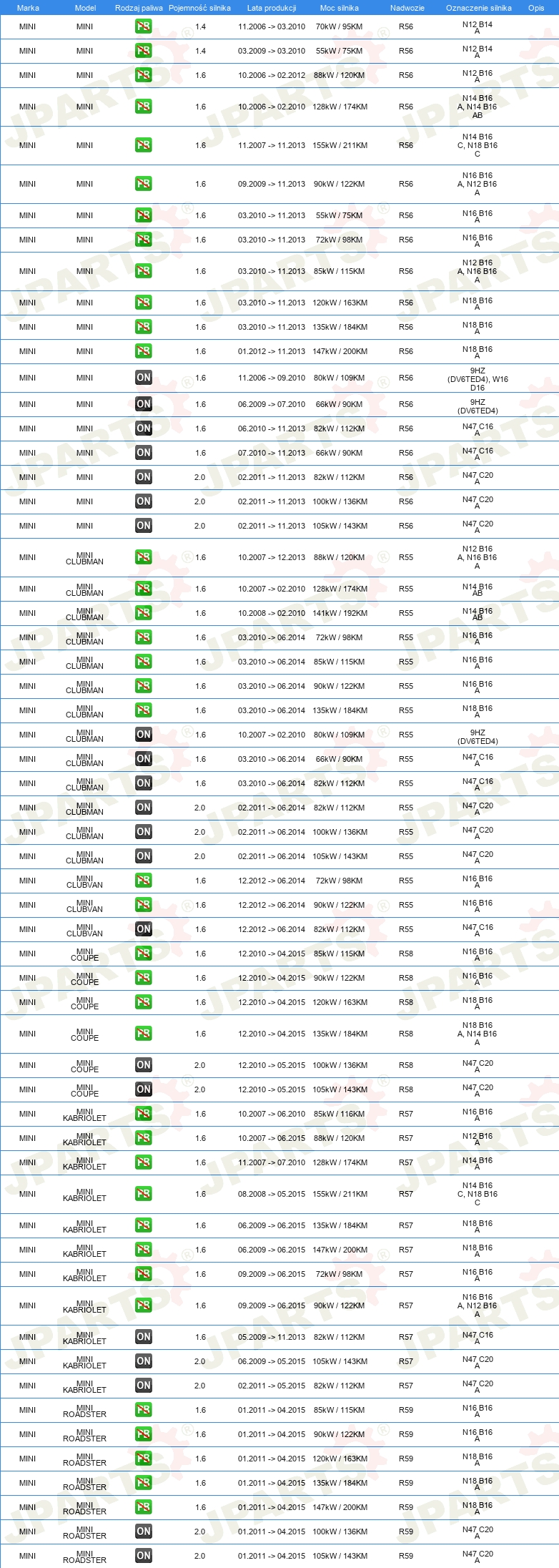Select the date cell 08.2008 -> 05.2015
The image size is (559, 1568).
272,1194
